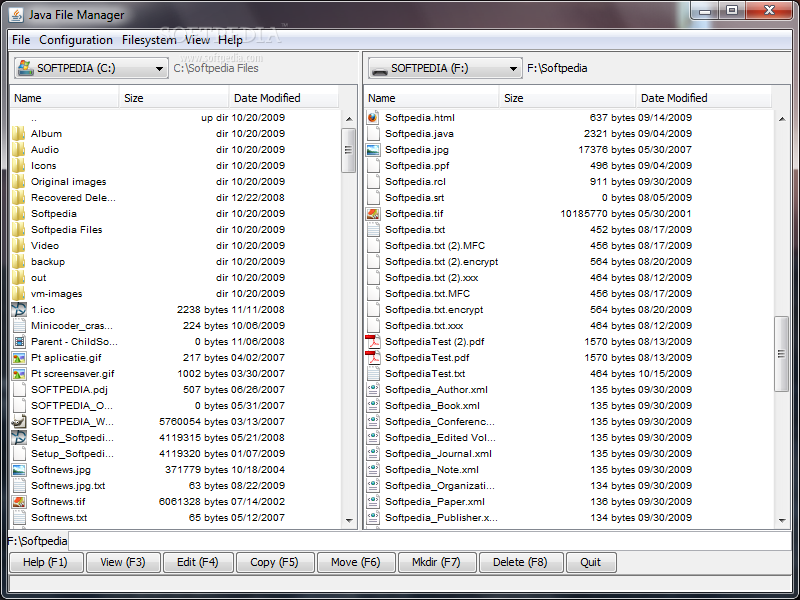Click the PDF icon of SoftpediaTest.pdf
The height and width of the screenshot is (600, 800).
point(373,358)
